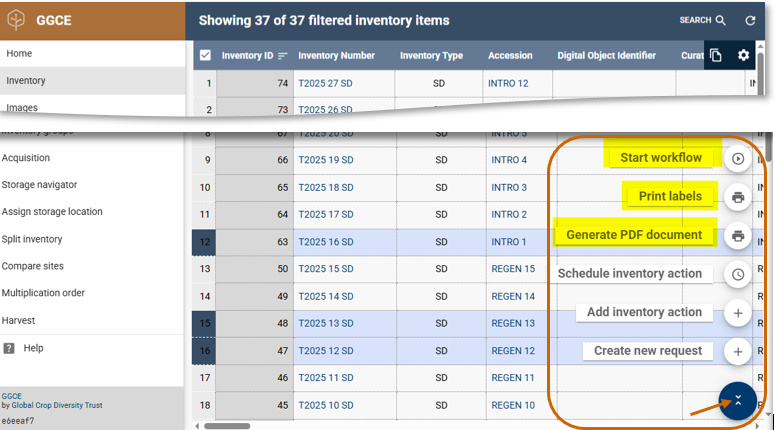Click the Generate PDF document printer icon
The image size is (775, 430).
click(738, 236)
